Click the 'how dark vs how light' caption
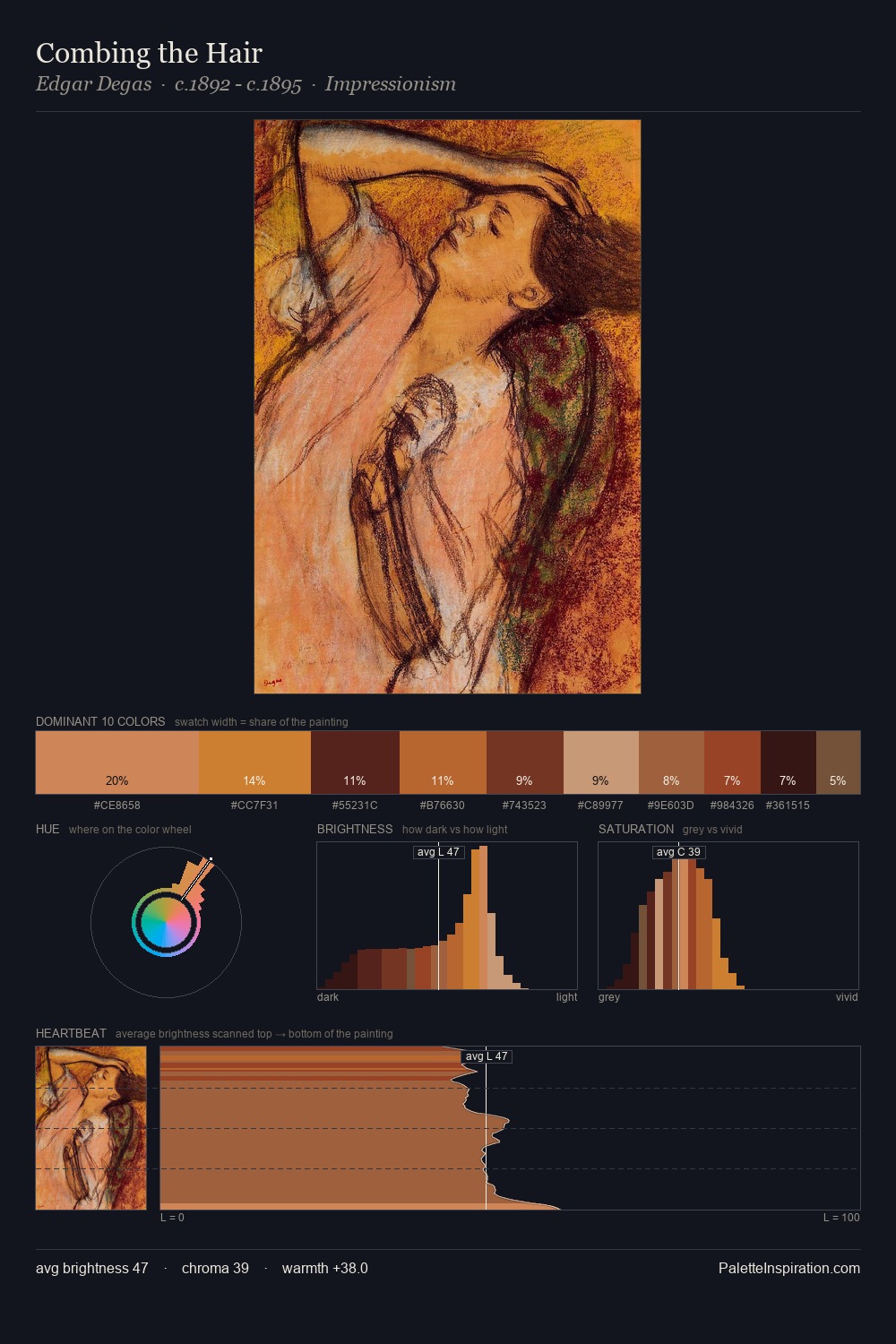Image resolution: width=896 pixels, height=1344 pixels. (455, 830)
